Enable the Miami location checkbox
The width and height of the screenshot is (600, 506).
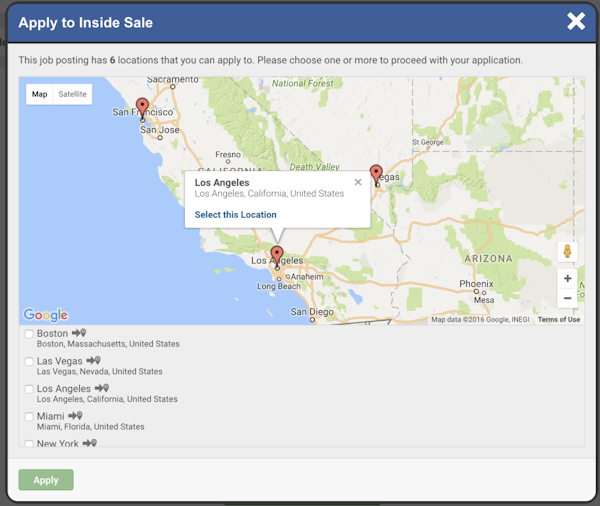point(30,417)
